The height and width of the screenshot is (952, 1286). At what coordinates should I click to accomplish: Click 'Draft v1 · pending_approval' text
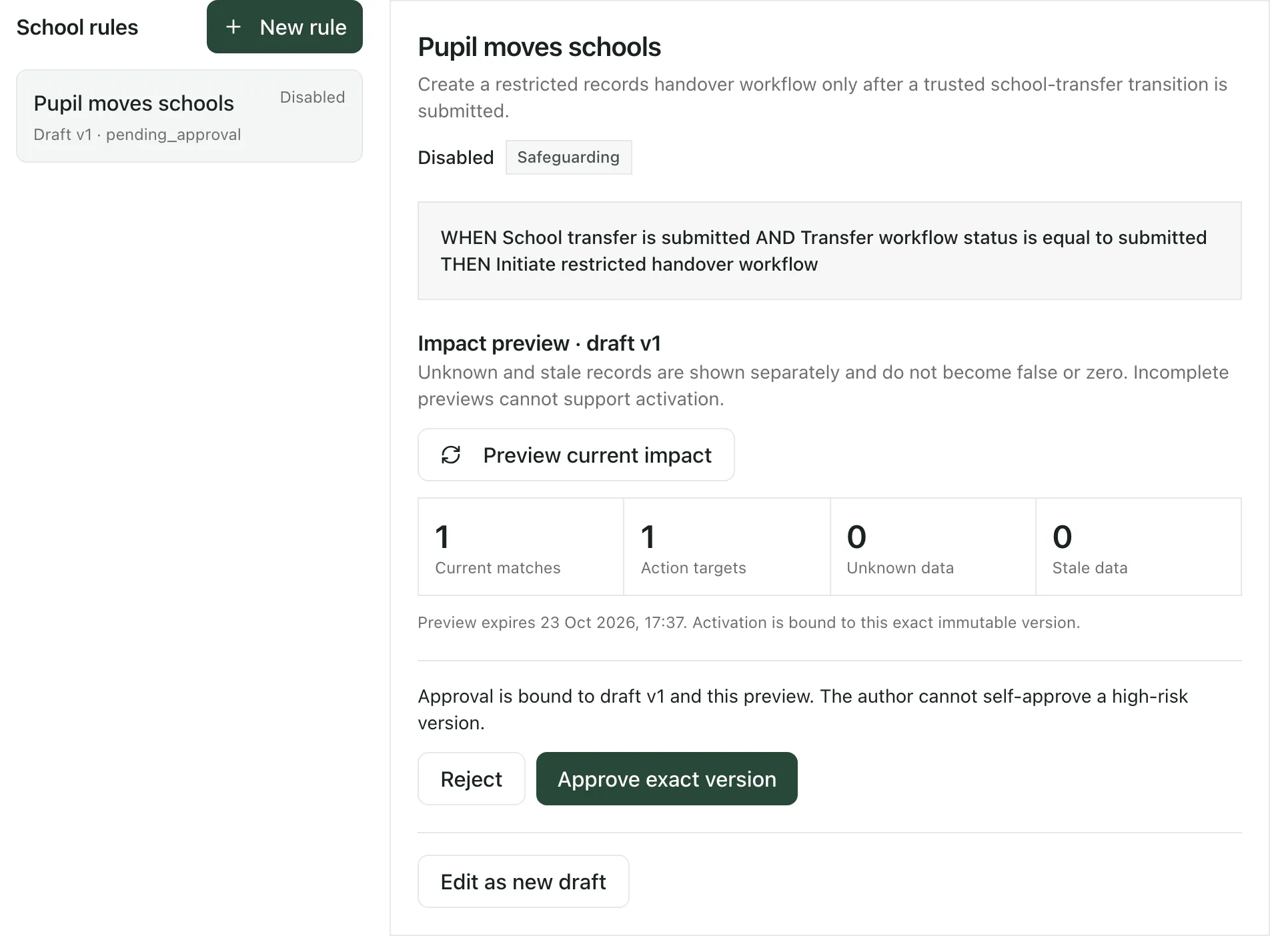click(x=137, y=135)
